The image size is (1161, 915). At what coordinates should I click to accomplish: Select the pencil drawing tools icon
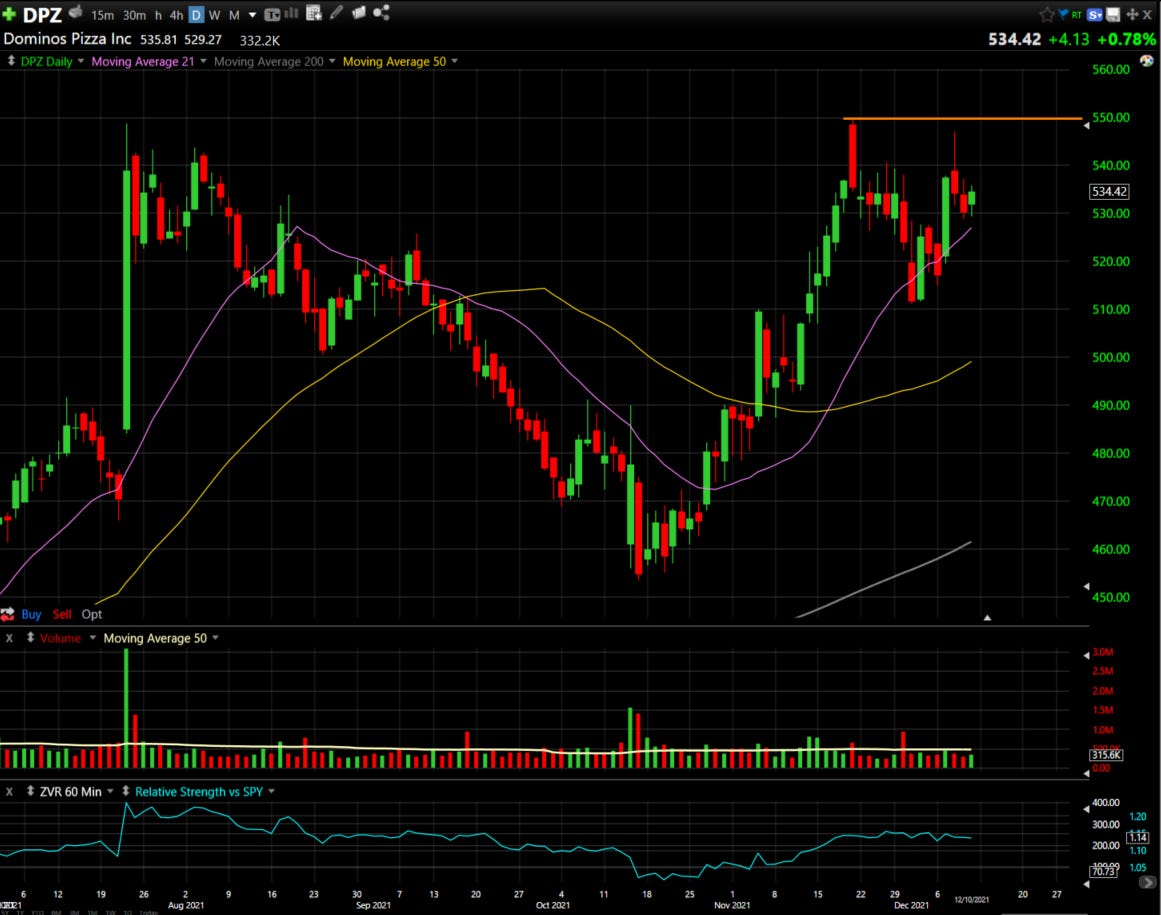336,13
